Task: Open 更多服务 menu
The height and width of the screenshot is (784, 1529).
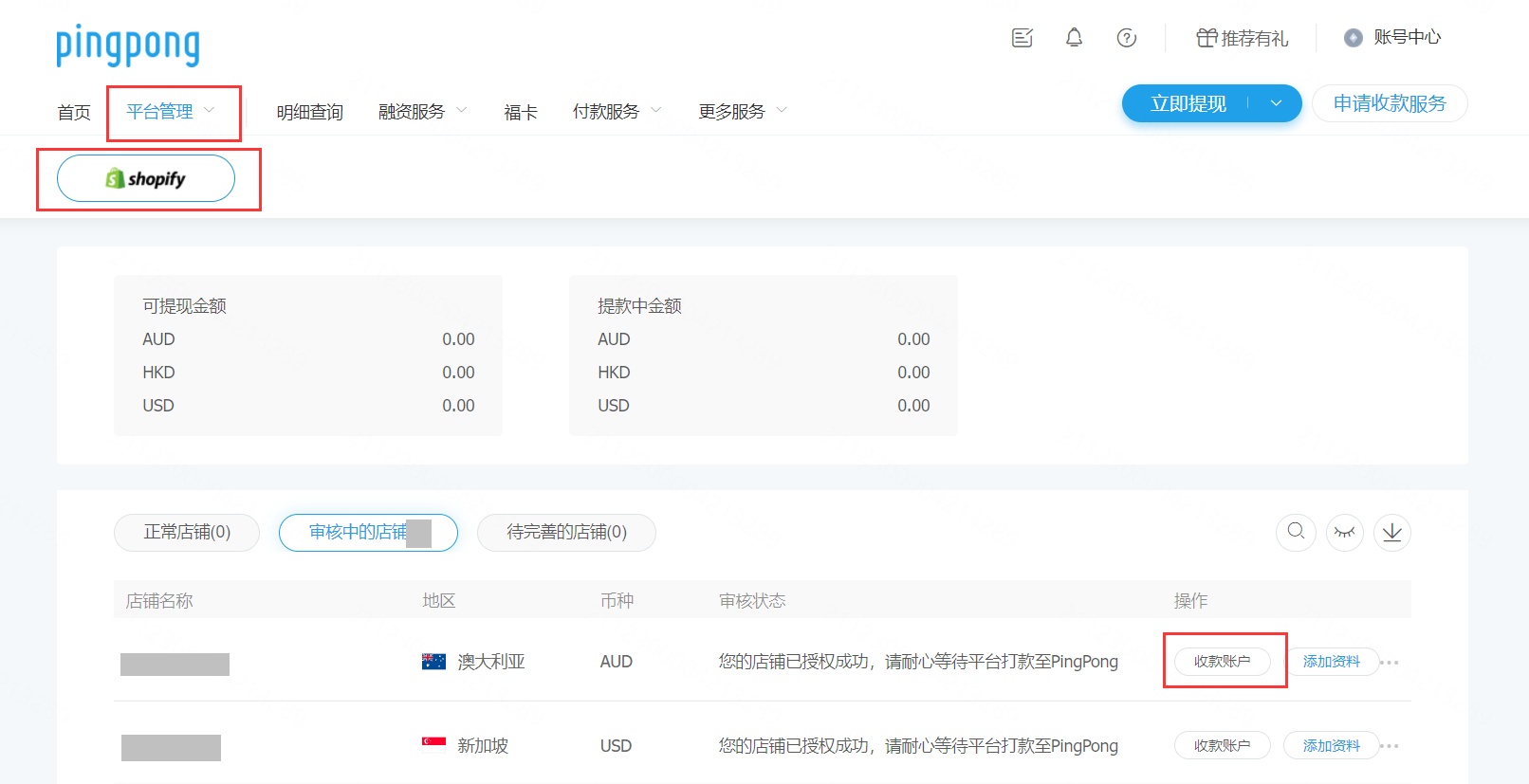Action: (731, 112)
